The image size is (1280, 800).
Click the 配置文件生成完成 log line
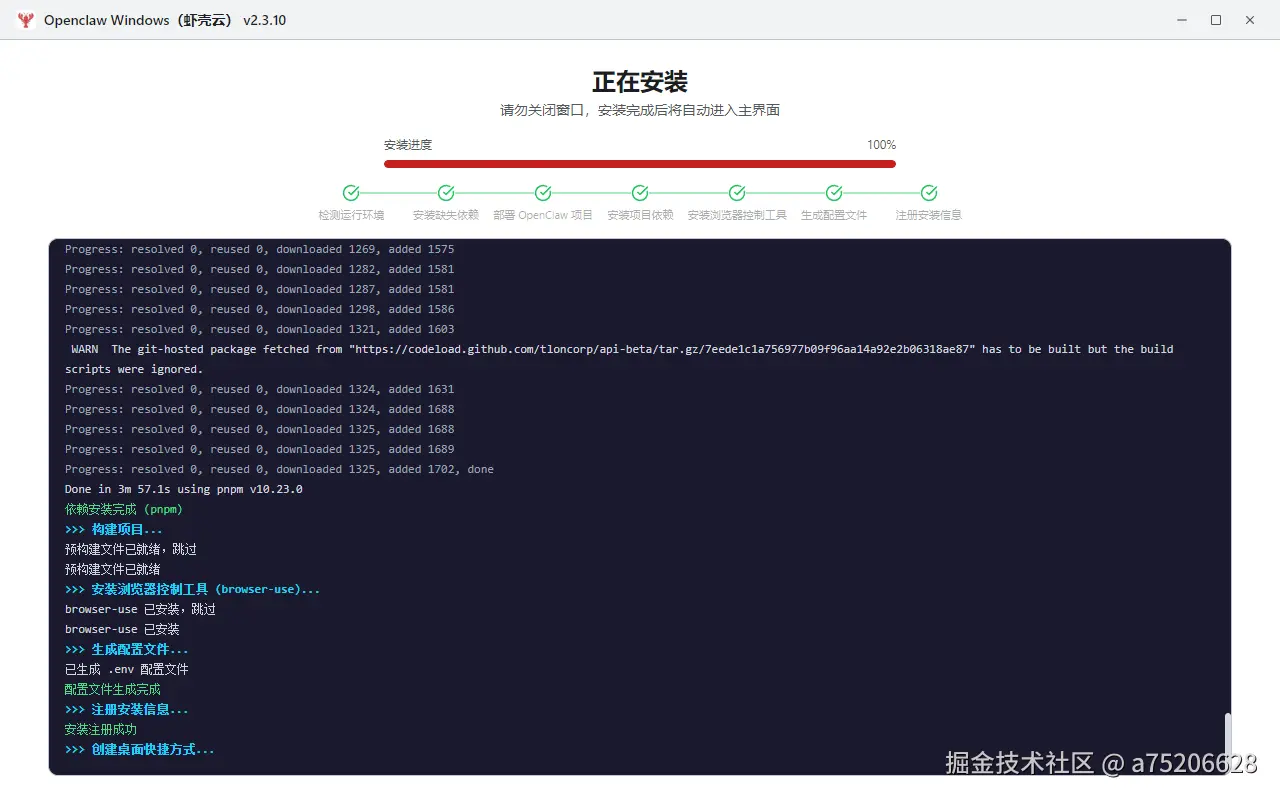tap(113, 689)
